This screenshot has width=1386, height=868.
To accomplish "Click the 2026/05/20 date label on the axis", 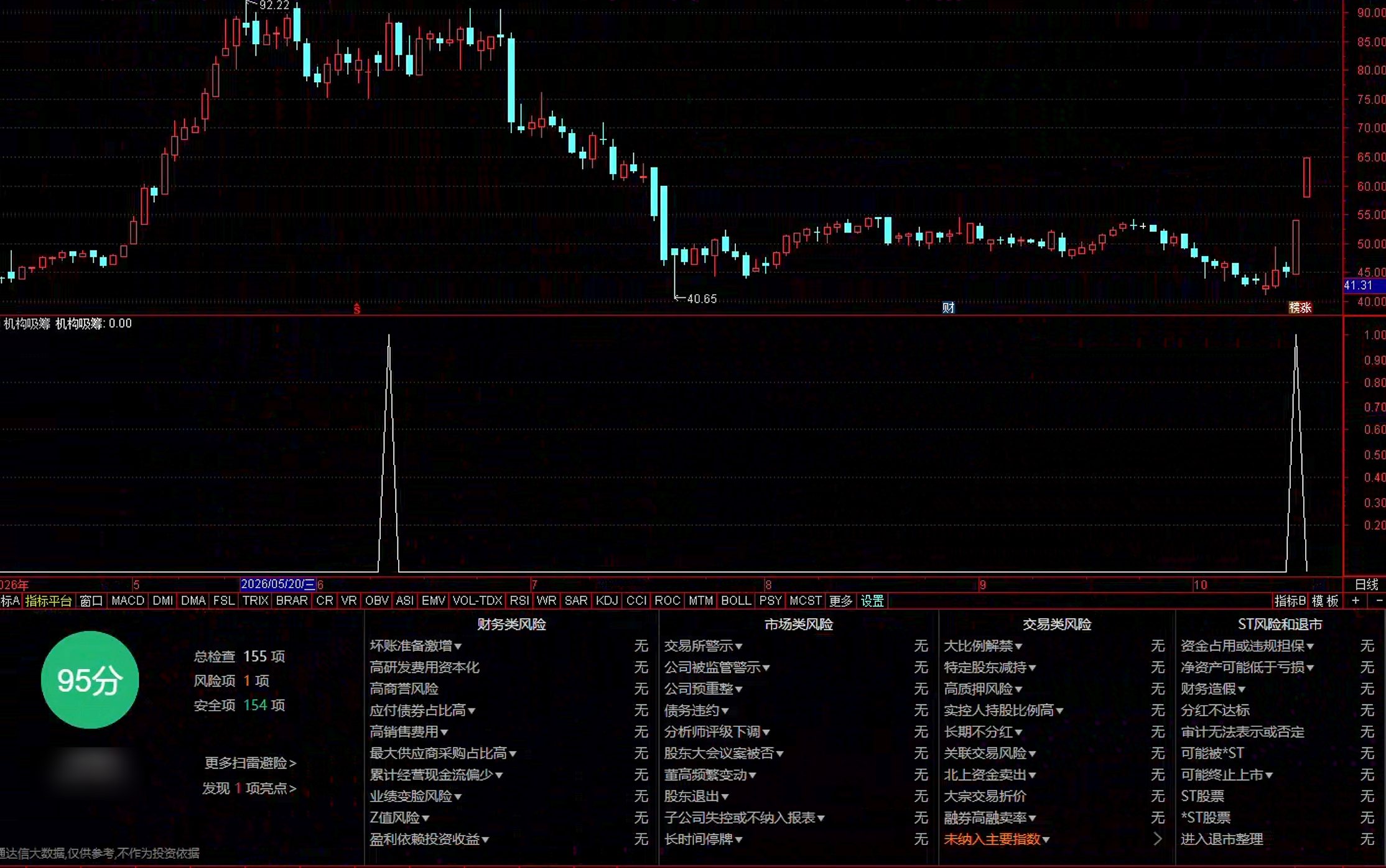I will 278,584.
